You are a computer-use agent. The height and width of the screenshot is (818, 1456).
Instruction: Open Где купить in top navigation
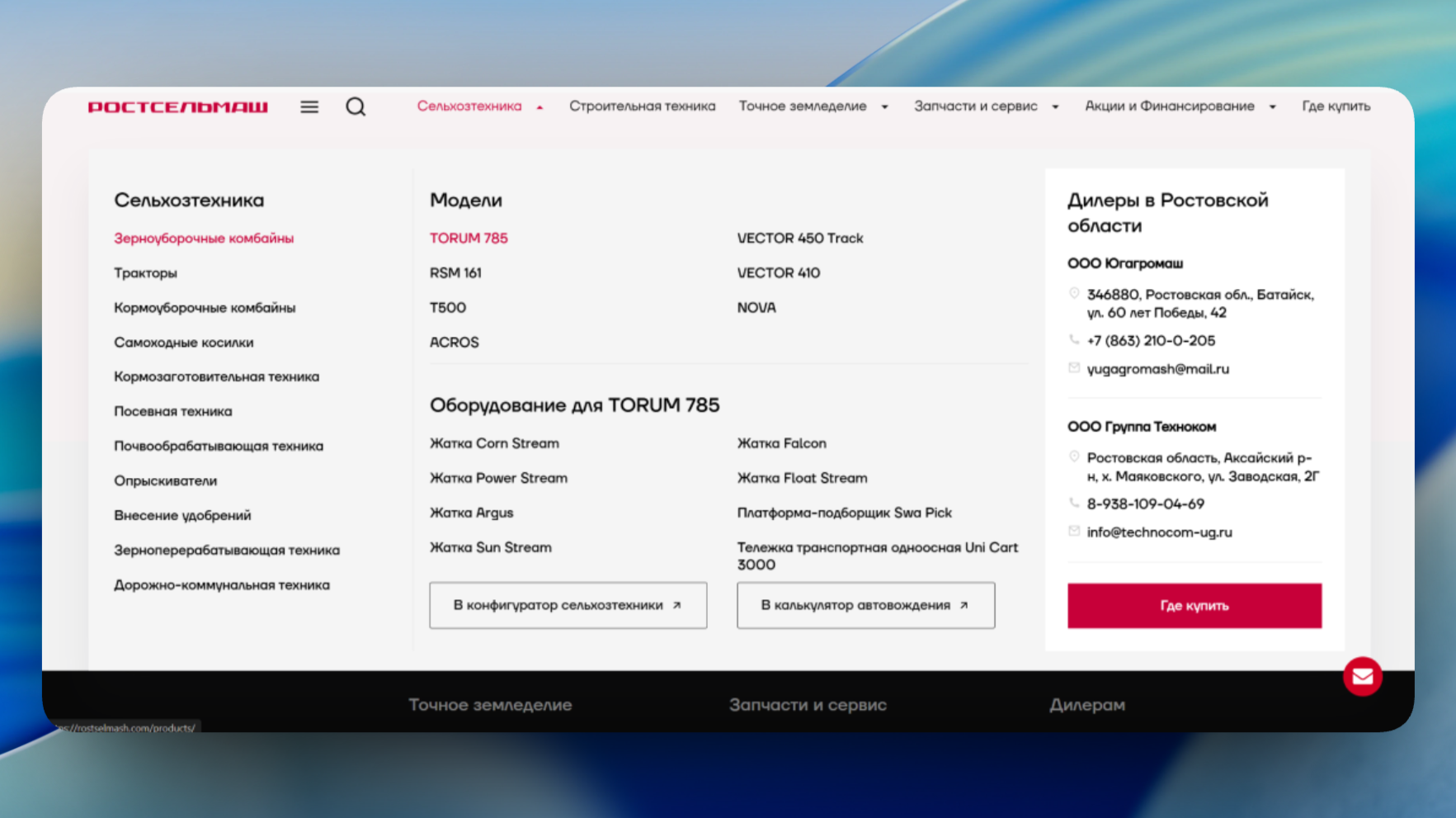(1336, 106)
